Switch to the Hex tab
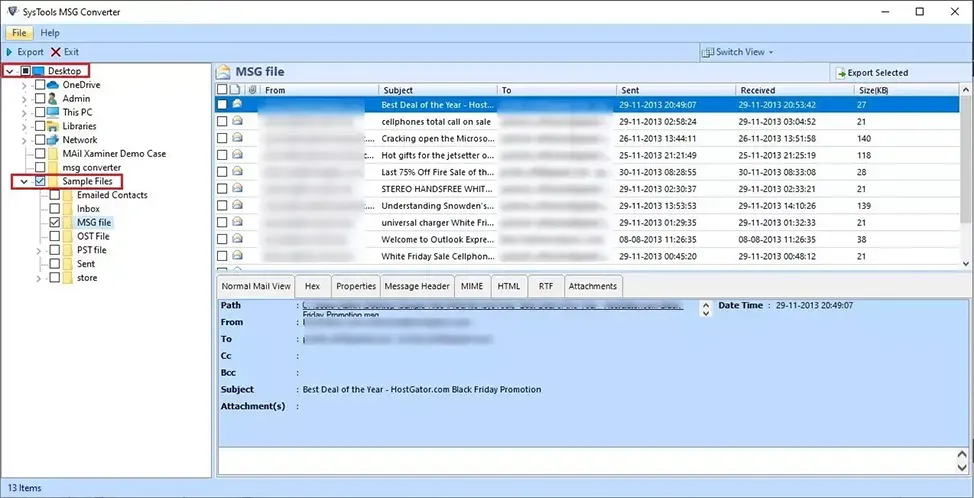The height and width of the screenshot is (498, 974). pyautogui.click(x=312, y=286)
